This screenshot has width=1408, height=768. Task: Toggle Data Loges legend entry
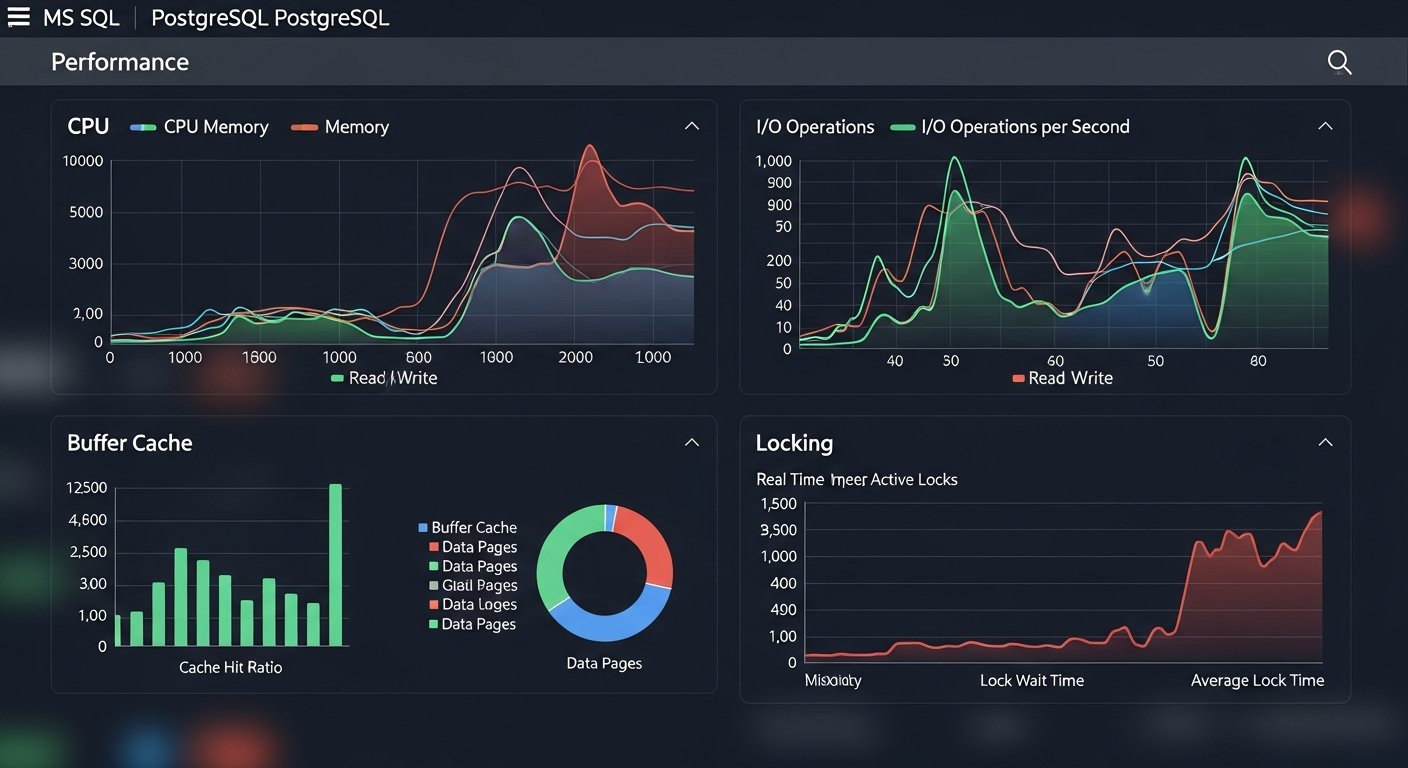pyautogui.click(x=473, y=604)
